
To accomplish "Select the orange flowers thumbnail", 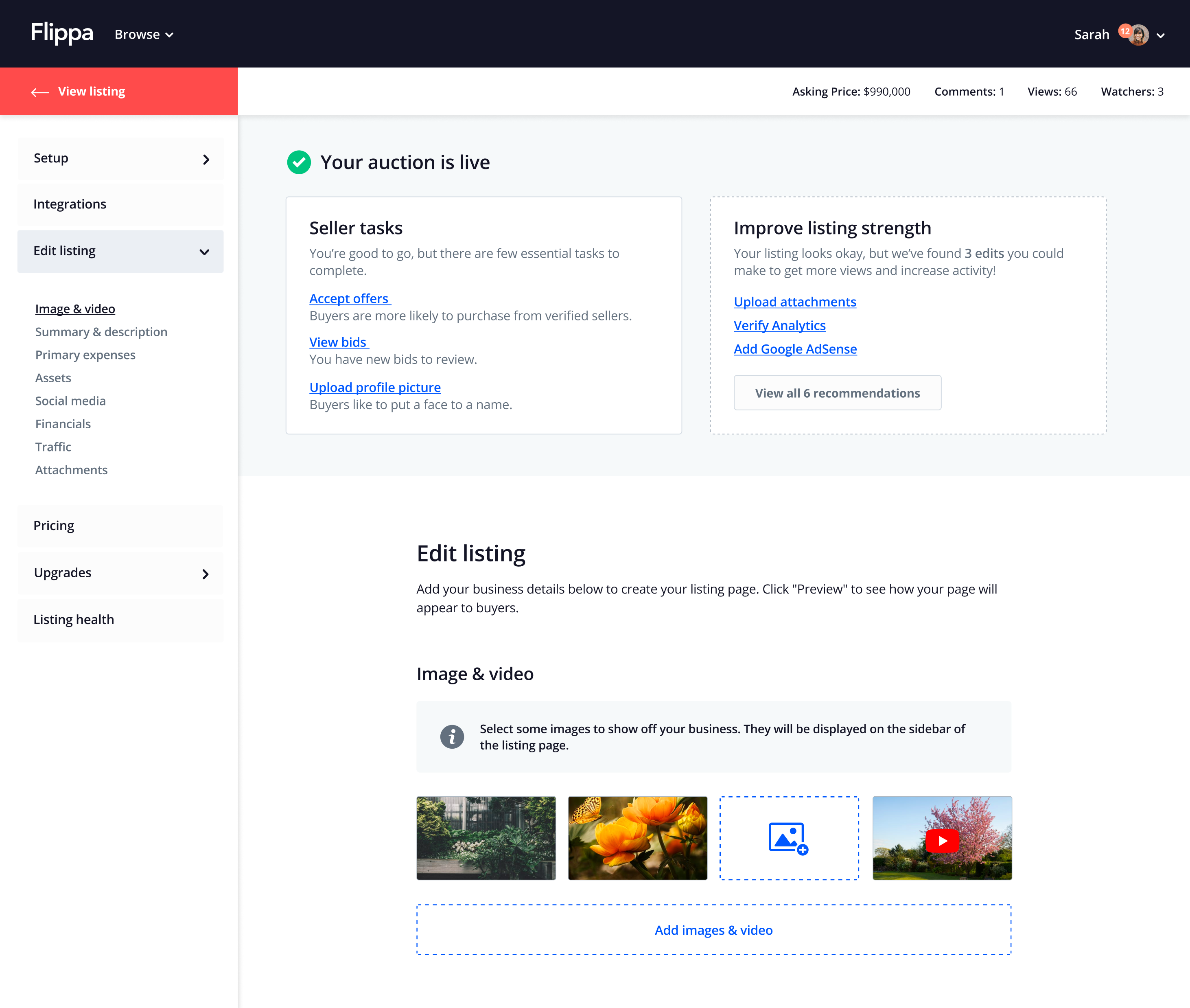I will click(x=638, y=838).
